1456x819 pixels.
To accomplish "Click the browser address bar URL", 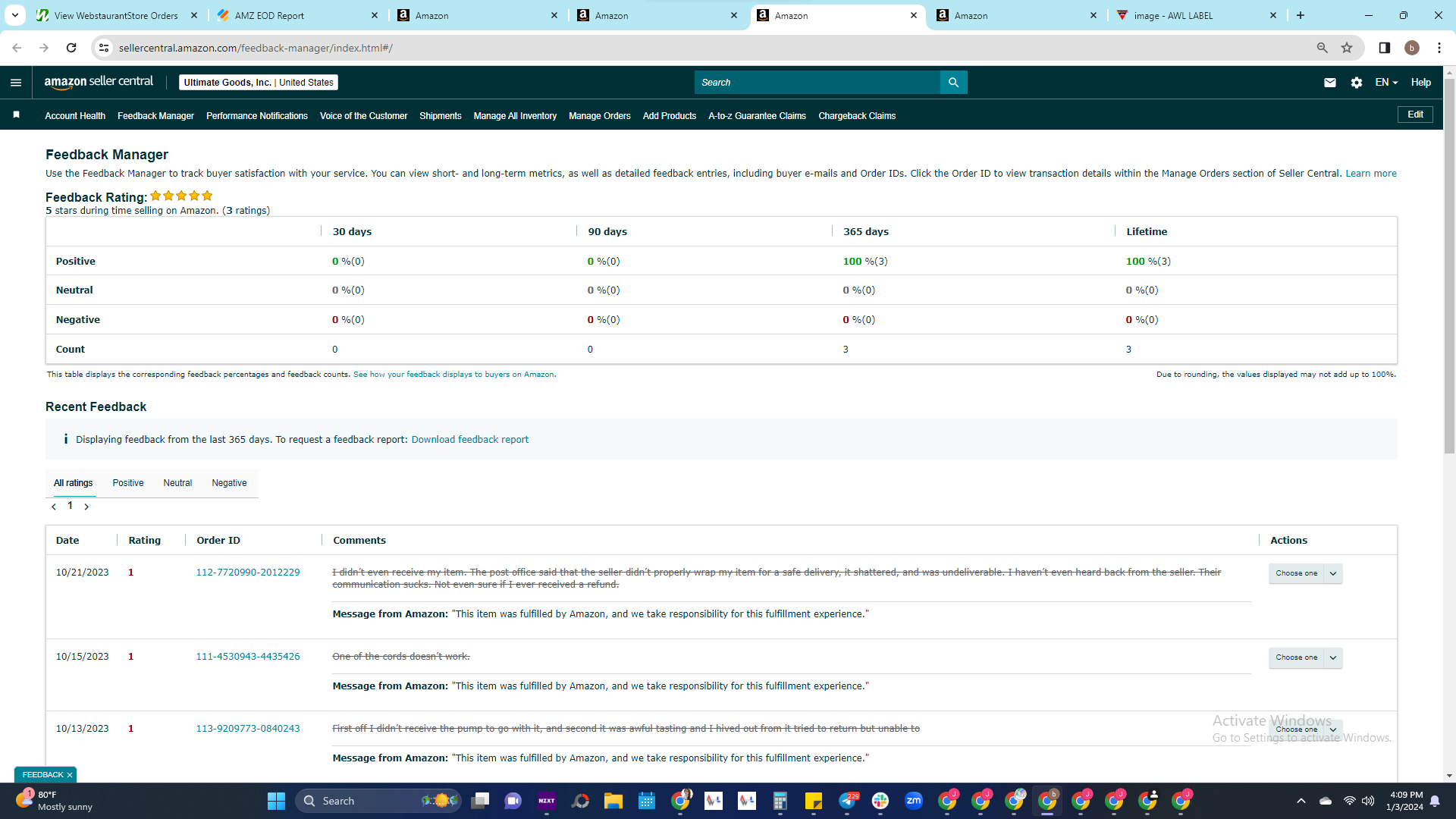I will [256, 48].
